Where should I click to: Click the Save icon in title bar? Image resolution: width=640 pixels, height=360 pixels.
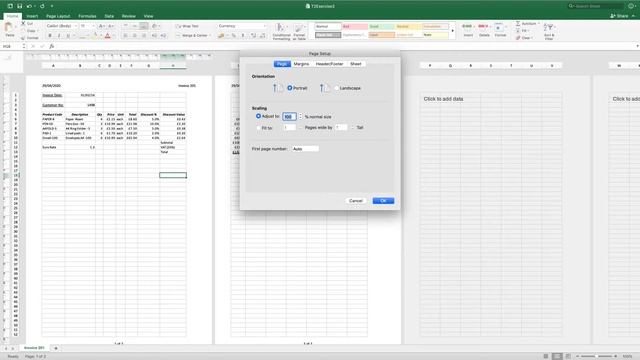tap(19, 6)
